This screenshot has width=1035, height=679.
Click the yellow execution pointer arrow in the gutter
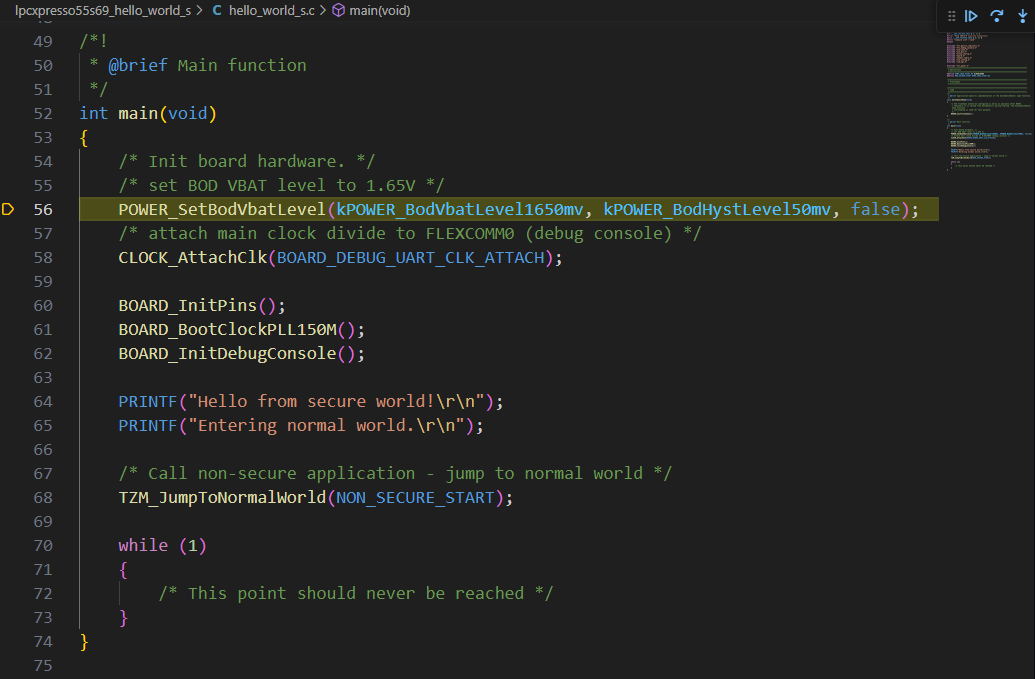click(6, 209)
